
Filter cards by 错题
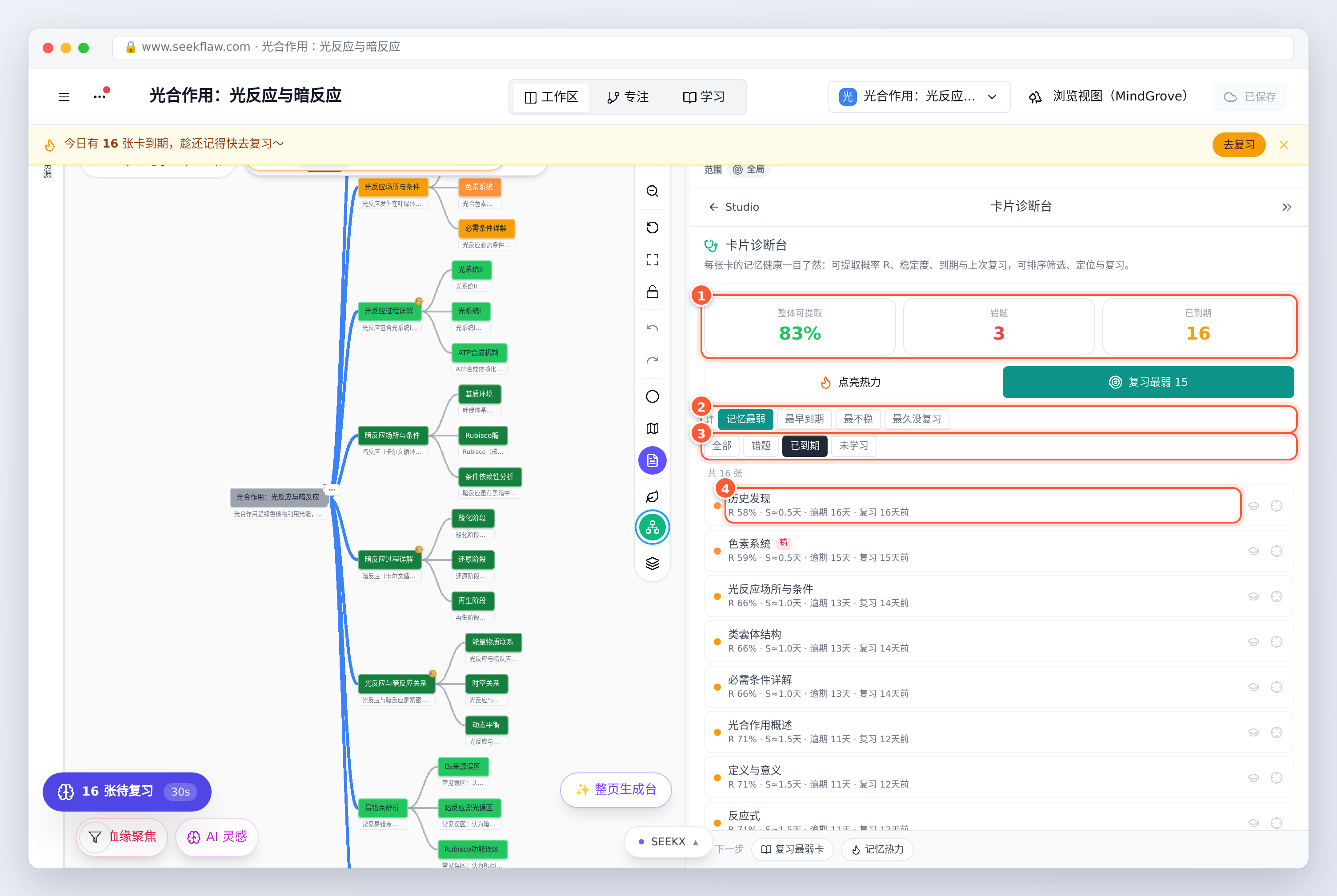click(x=760, y=446)
